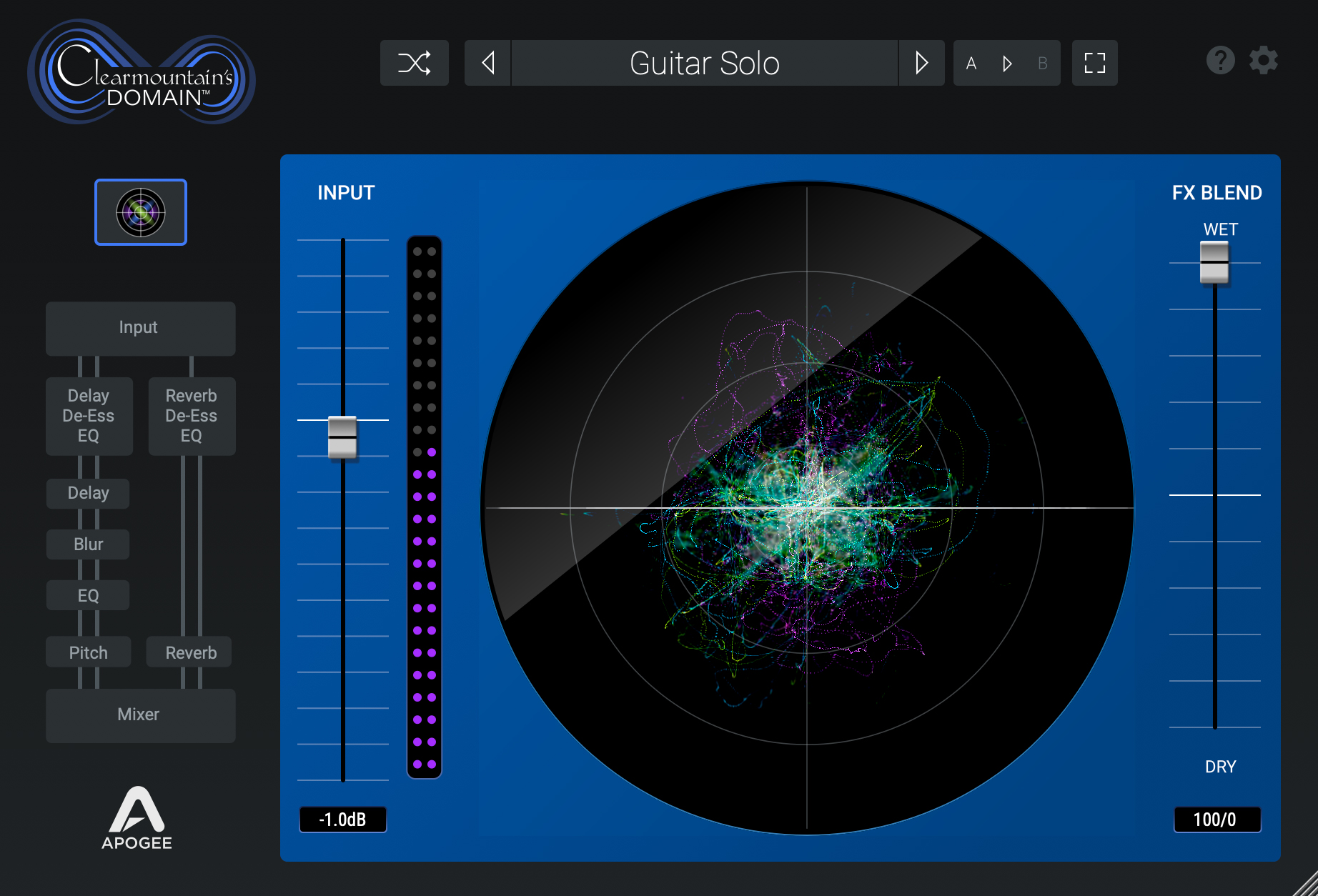Screen dimensions: 1318x896
Task: Copy settings from A to B
Action: tap(1007, 63)
